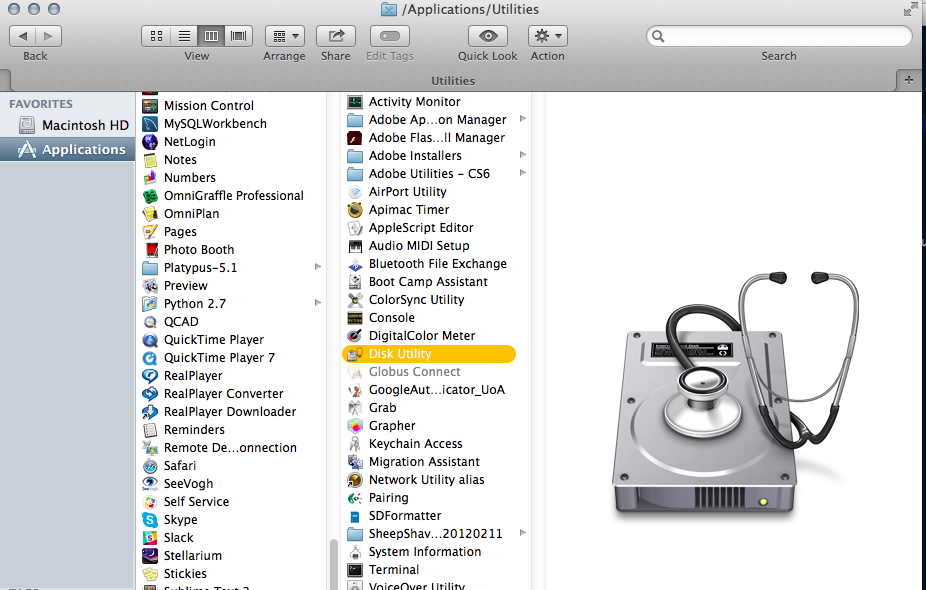Screen dimensions: 926x590
Task: Expand the SheepShaver folder arrow
Action: (x=523, y=533)
